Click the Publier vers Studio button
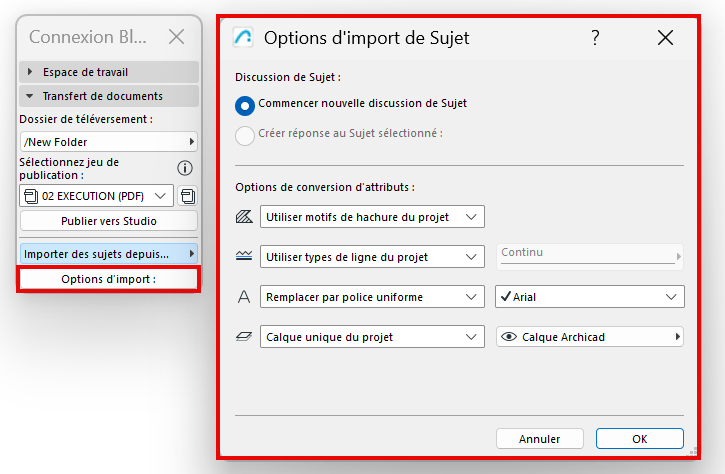Viewport: 725px width, 474px height. 108,221
